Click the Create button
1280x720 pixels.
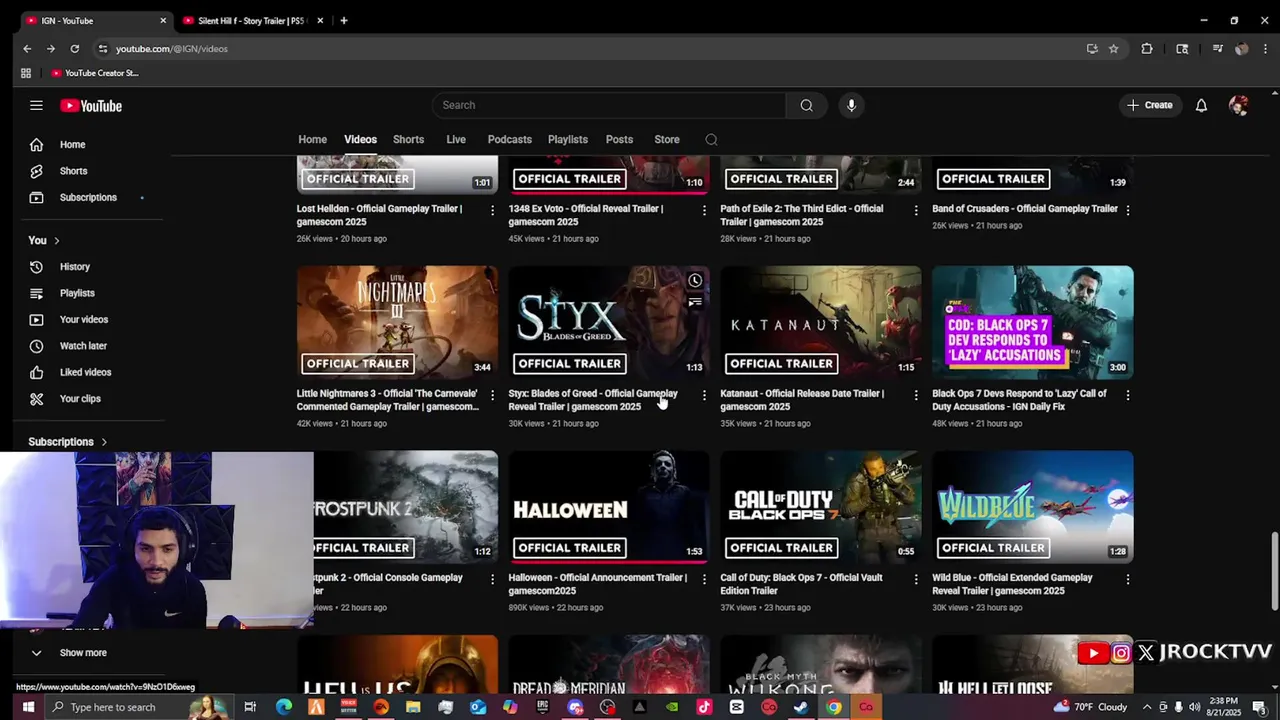click(x=1150, y=105)
